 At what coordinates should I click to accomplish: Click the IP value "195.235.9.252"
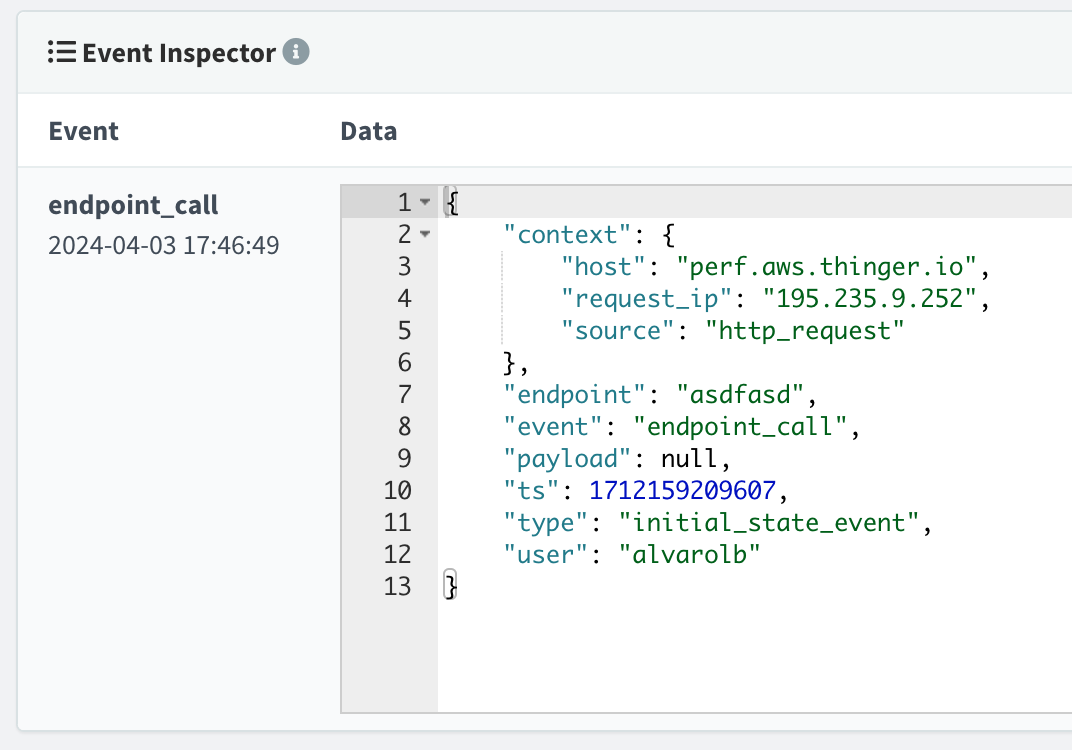869,299
